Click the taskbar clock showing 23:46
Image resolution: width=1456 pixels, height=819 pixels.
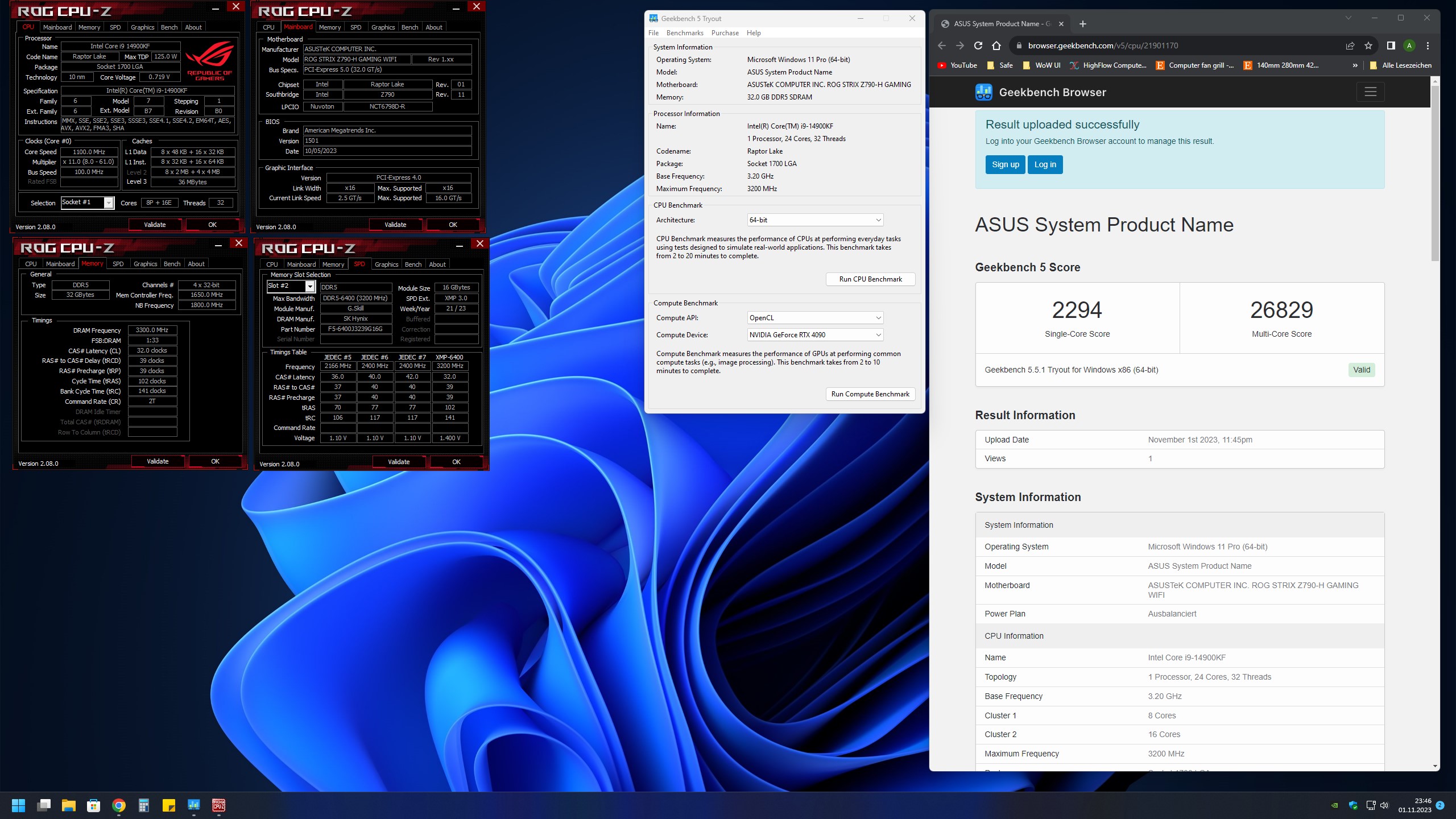tap(1415, 805)
